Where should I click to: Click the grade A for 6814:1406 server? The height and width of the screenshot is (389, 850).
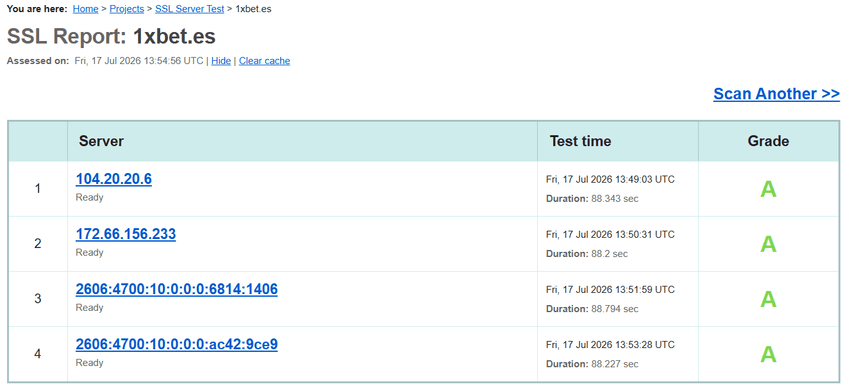point(768,300)
